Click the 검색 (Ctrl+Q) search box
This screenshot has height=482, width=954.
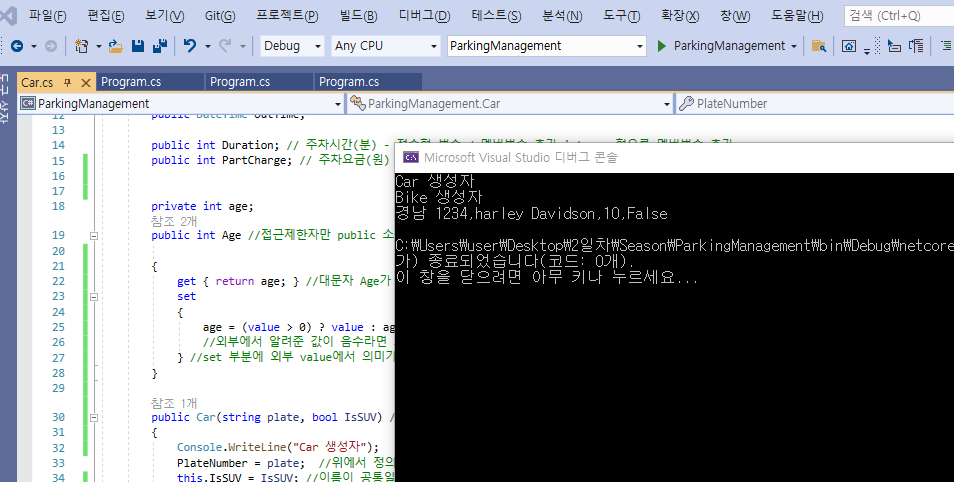[x=899, y=16]
